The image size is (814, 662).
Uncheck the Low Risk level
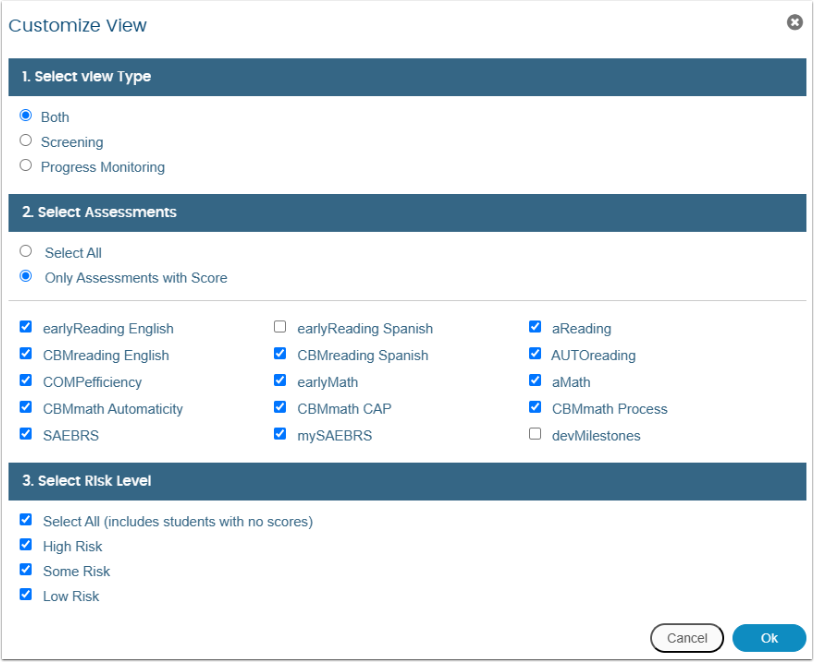point(25,595)
